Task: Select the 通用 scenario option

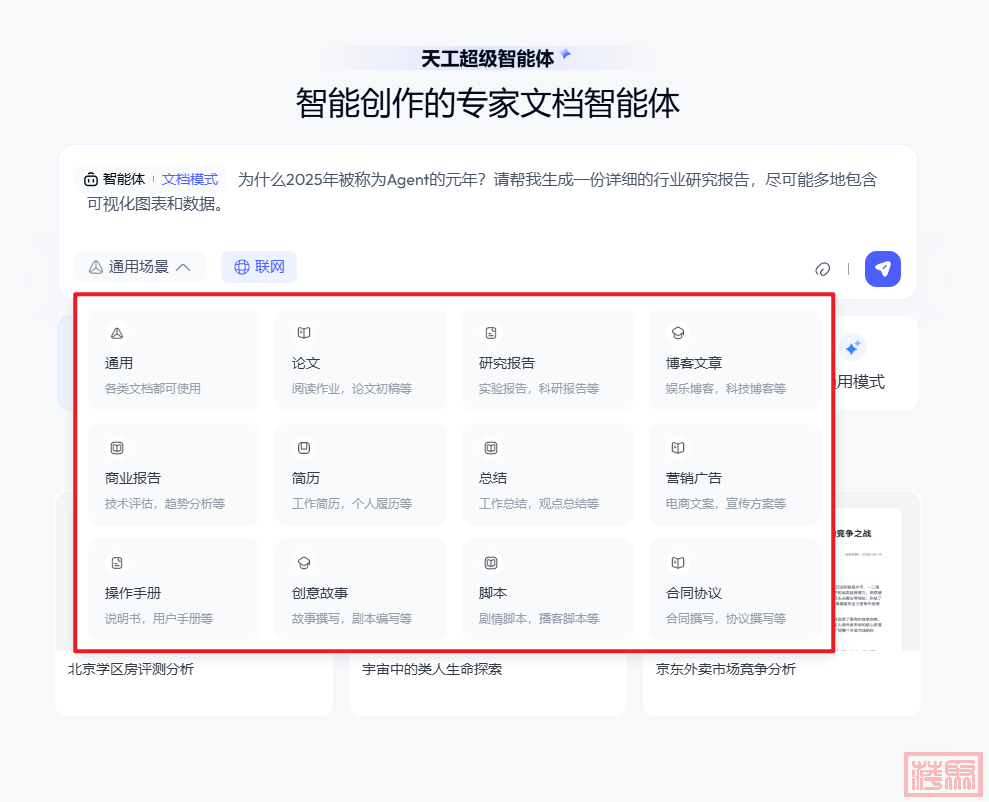Action: pyautogui.click(x=174, y=359)
